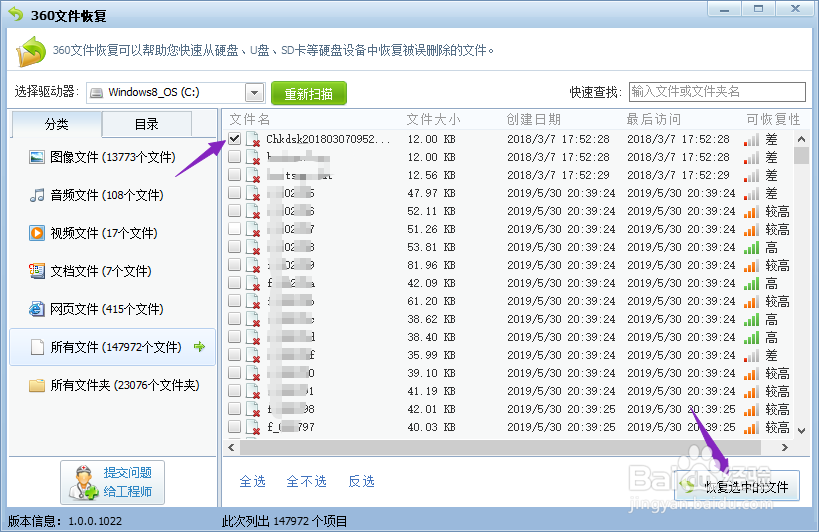Screen dimensions: 819x532
Task: Click the 360 file recovery title logo
Action: [16, 15]
